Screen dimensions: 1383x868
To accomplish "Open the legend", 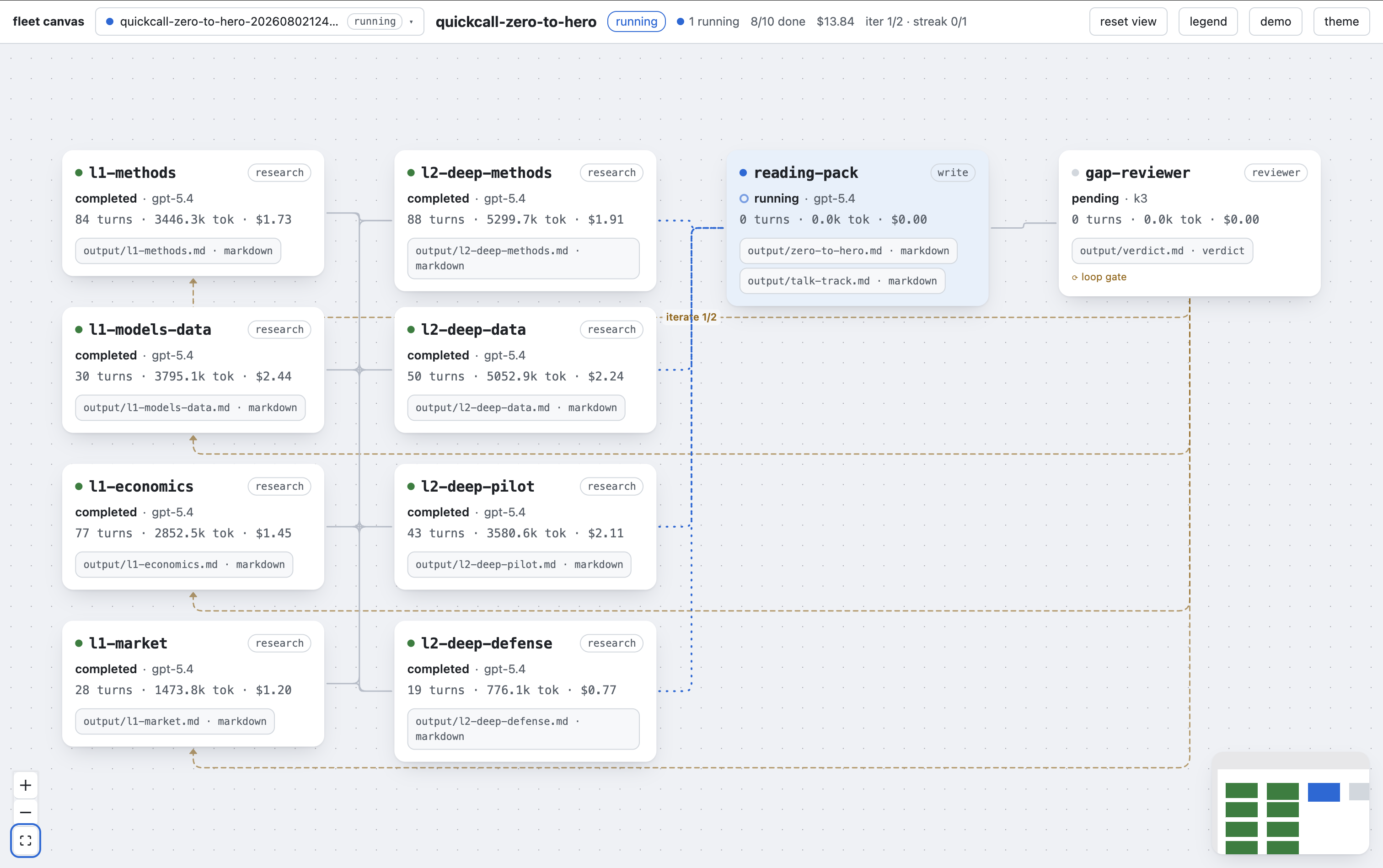I will (1208, 22).
